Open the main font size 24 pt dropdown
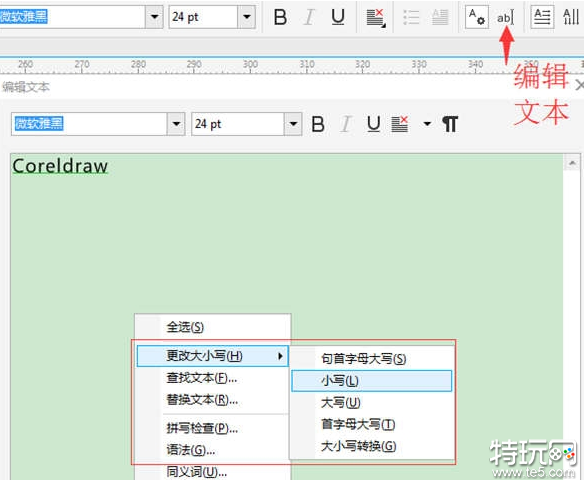Screen dimensions: 584x484 [247, 17]
